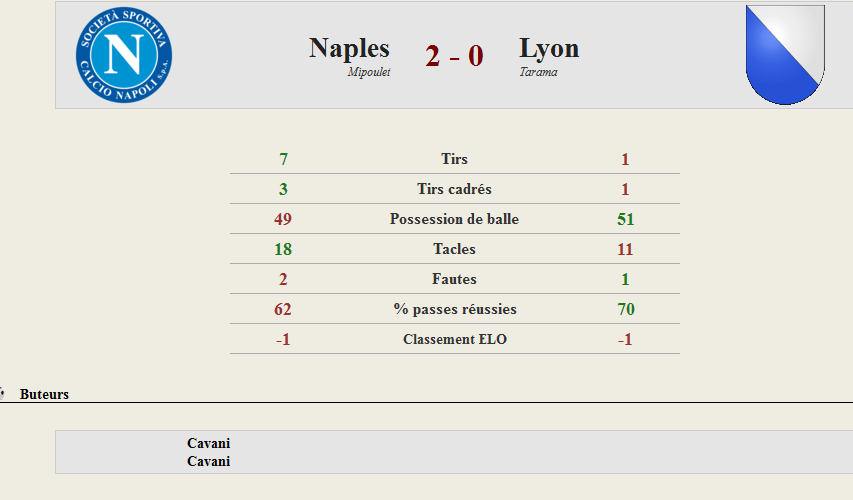Open the Naples team name
Screen dimensions: 853x500
[349, 48]
